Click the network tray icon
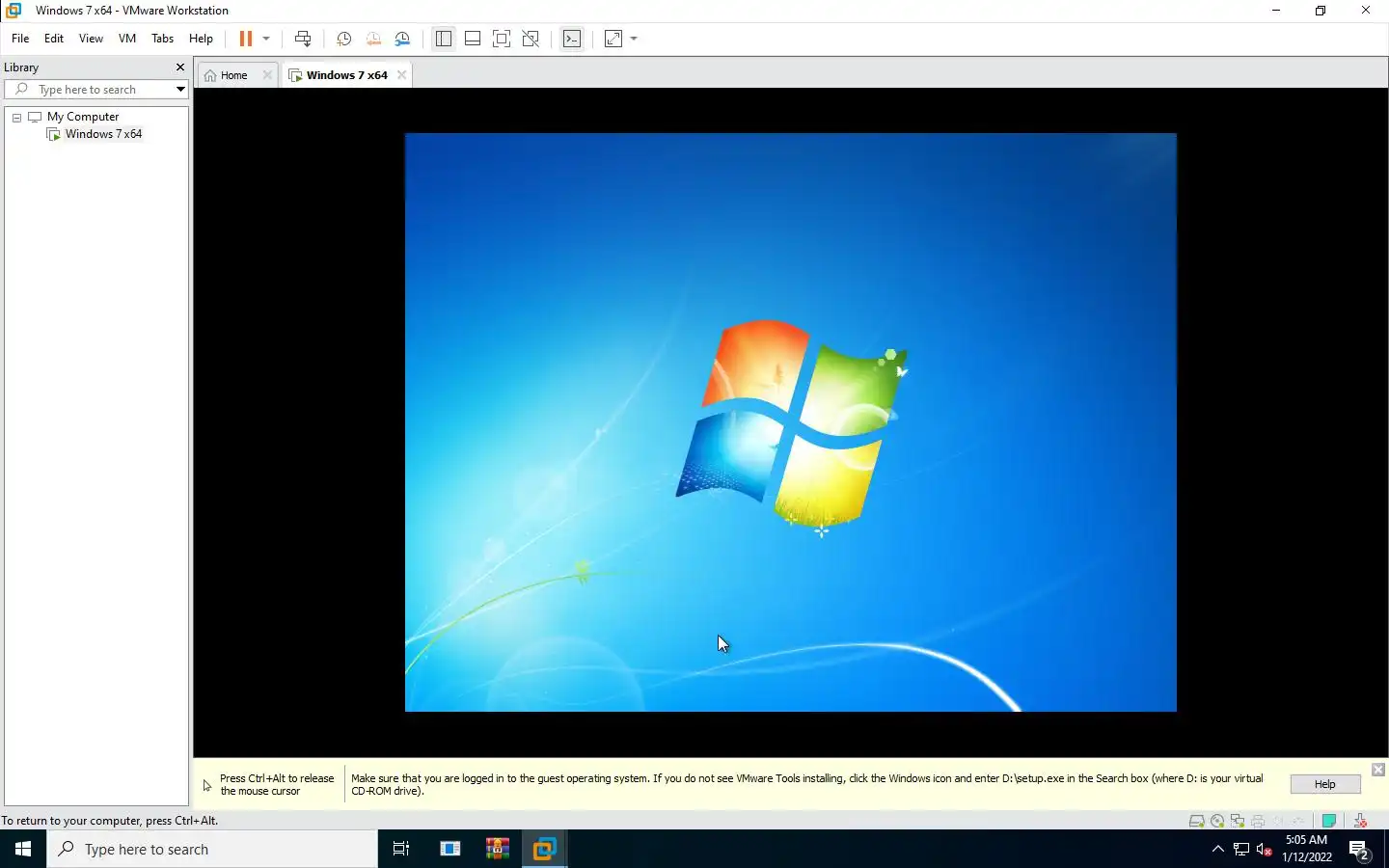Image resolution: width=1389 pixels, height=868 pixels. 1241,850
